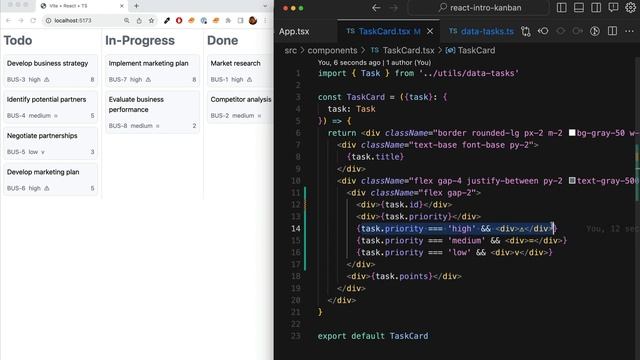Click the Evaluate business performance card
This screenshot has height=360, width=640.
[152, 111]
